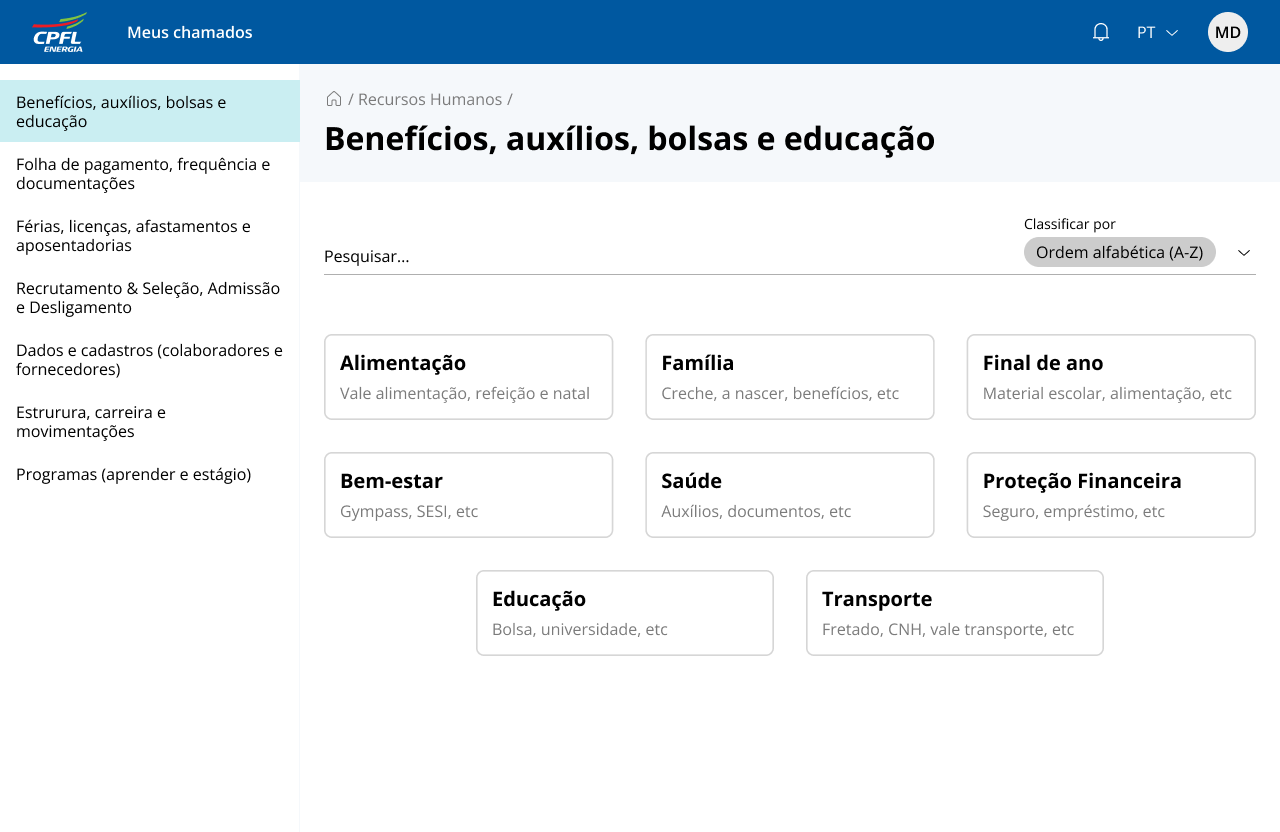This screenshot has height=832, width=1280.
Task: Click the Ordem alfabética (A-Z) chip
Action: tap(1119, 252)
